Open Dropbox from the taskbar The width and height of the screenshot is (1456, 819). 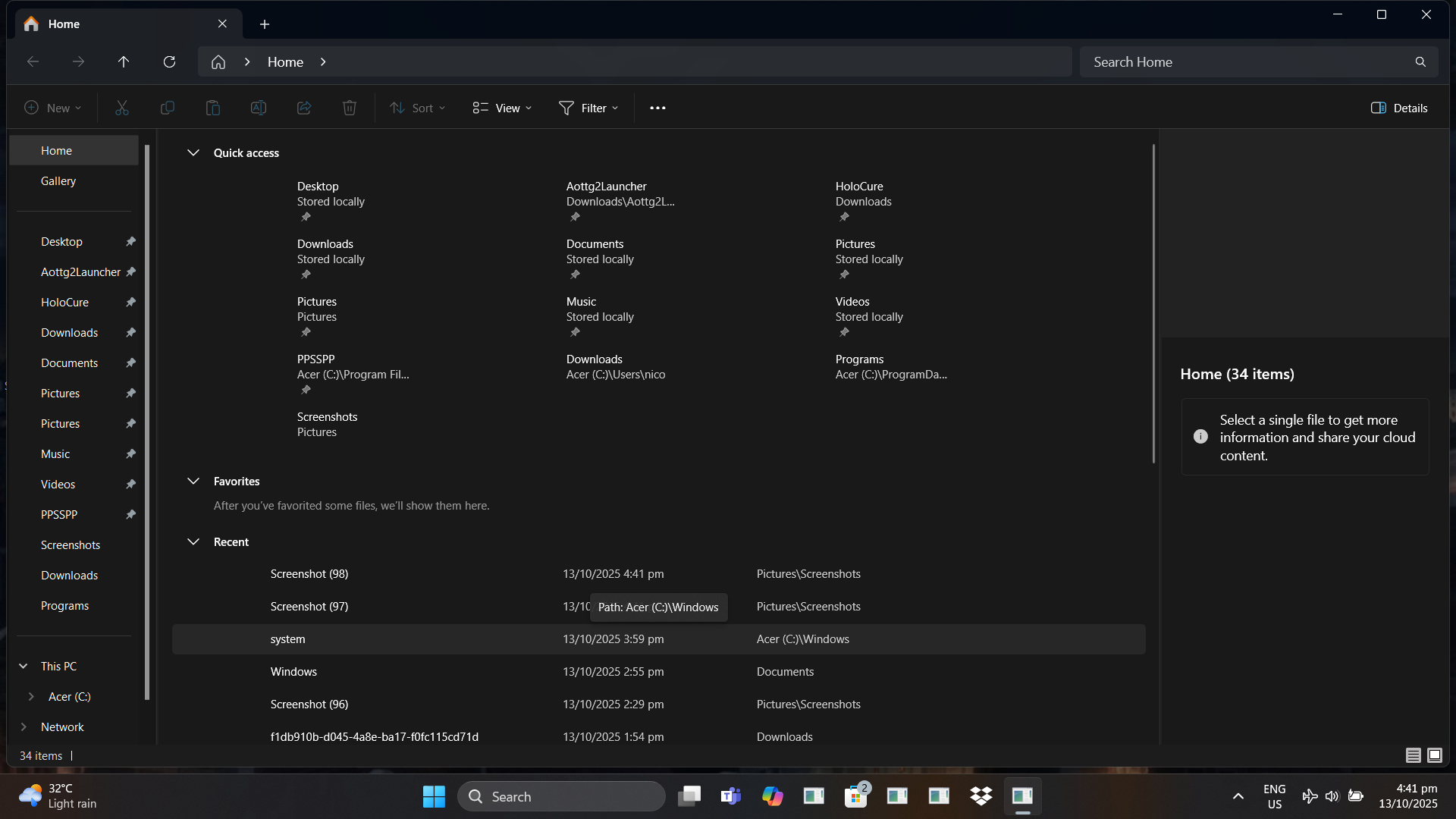tap(981, 796)
